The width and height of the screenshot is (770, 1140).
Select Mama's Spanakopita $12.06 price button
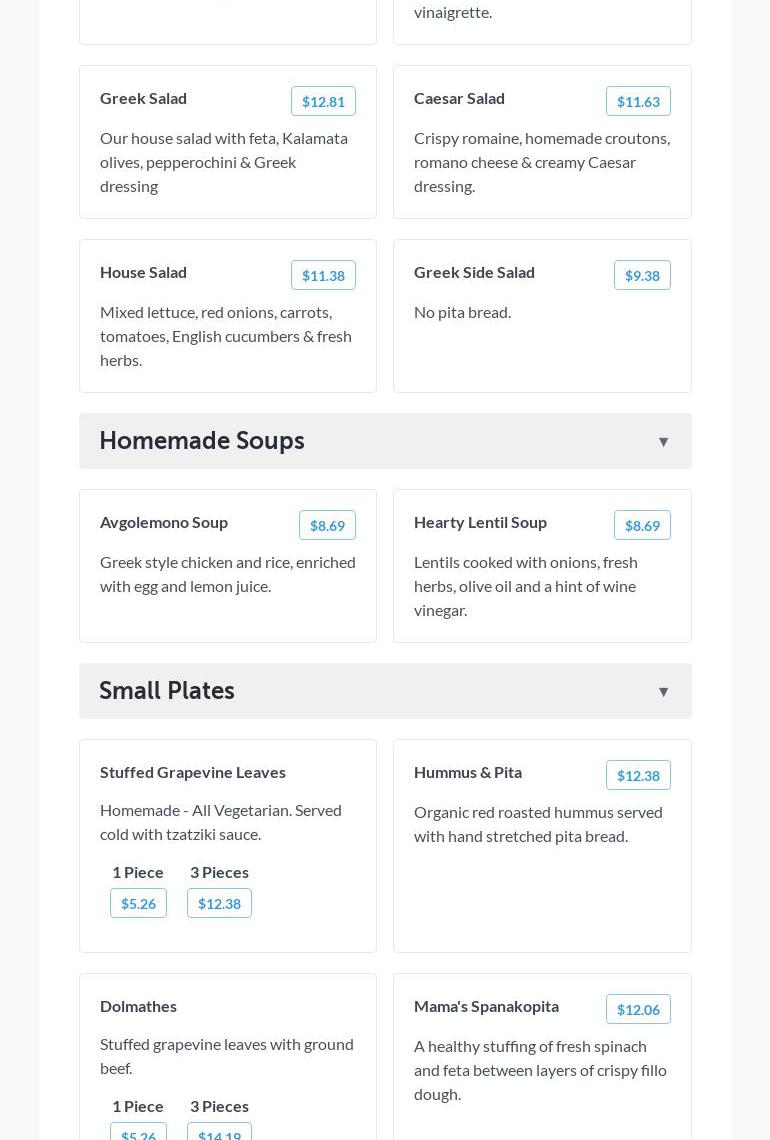pos(638,1009)
